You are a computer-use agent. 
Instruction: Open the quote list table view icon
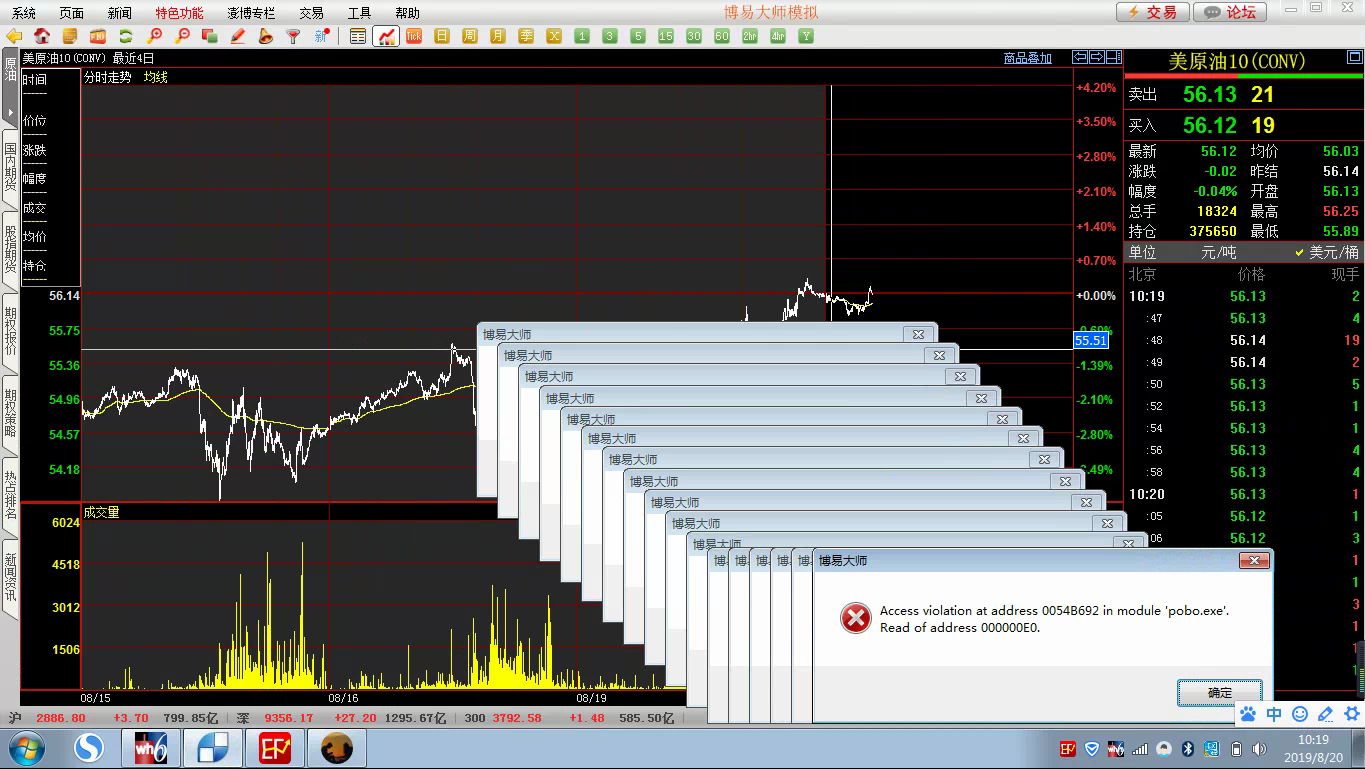[x=358, y=36]
